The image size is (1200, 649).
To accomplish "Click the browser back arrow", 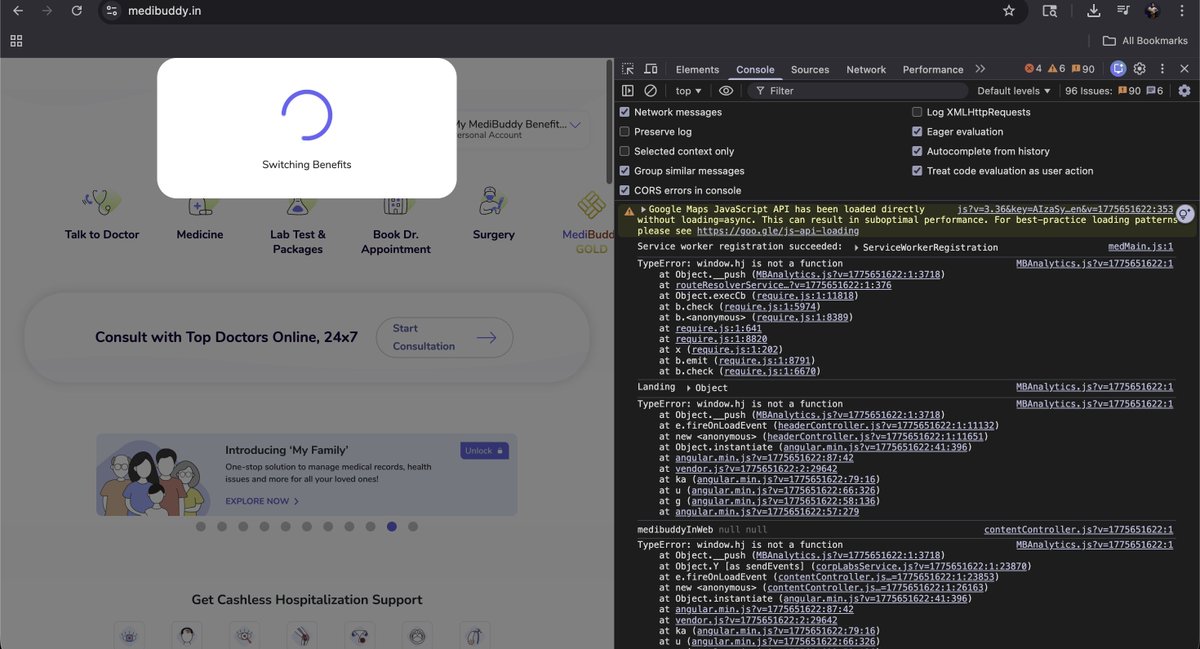I will click(17, 10).
